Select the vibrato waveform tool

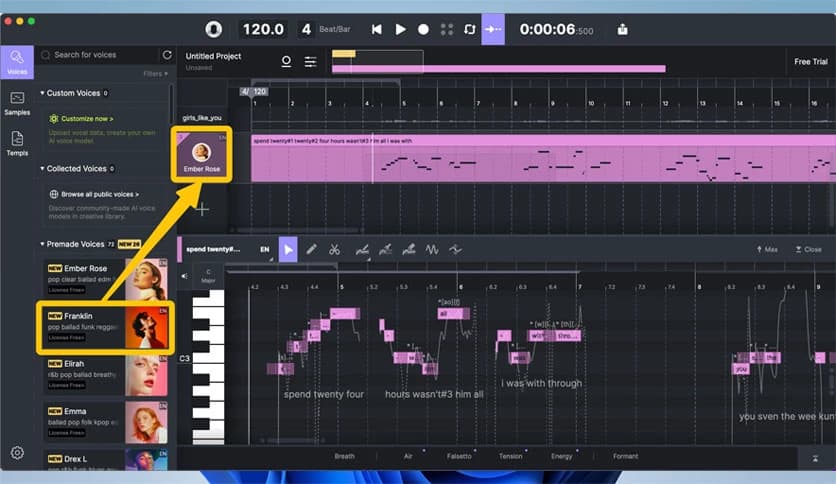pyautogui.click(x=432, y=249)
